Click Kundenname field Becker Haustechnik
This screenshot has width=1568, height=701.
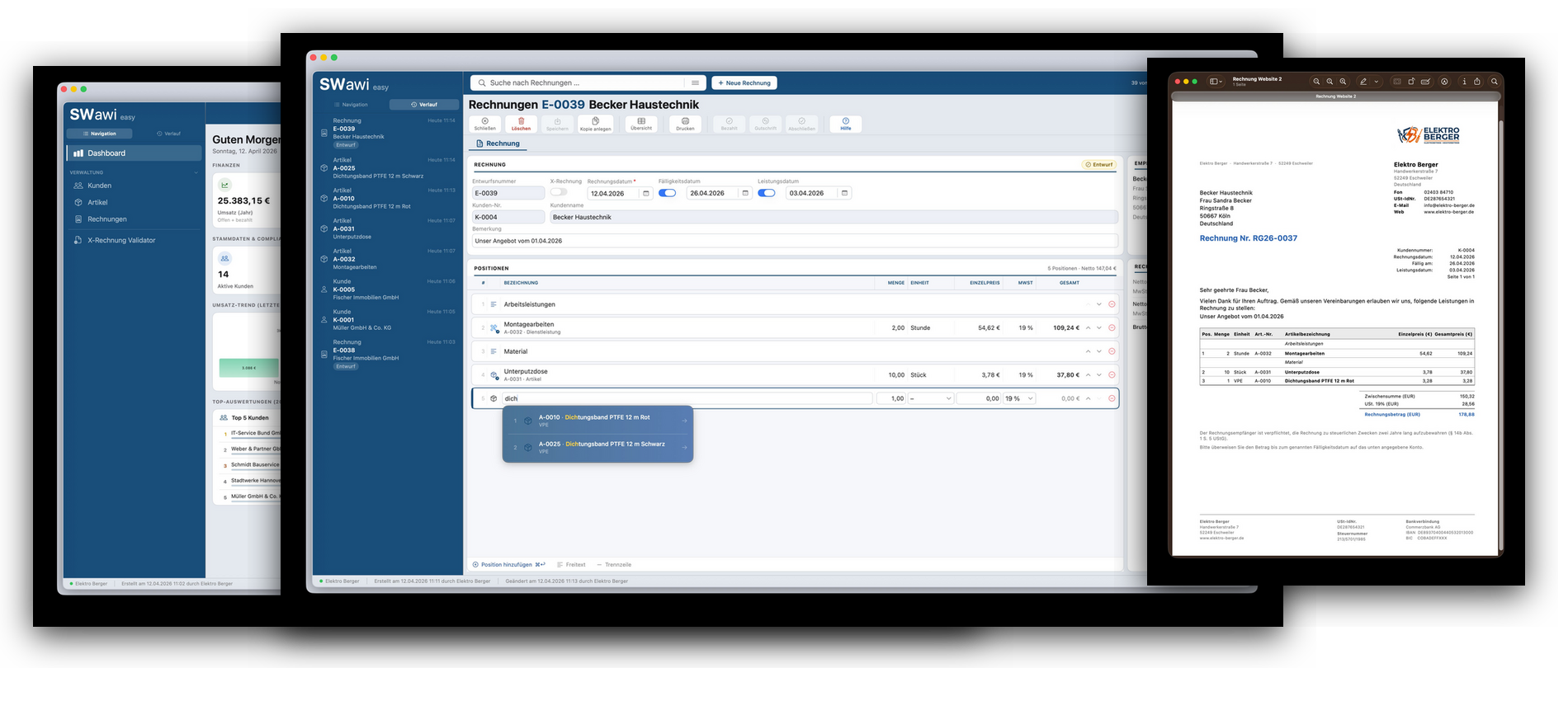pyautogui.click(x=834, y=217)
